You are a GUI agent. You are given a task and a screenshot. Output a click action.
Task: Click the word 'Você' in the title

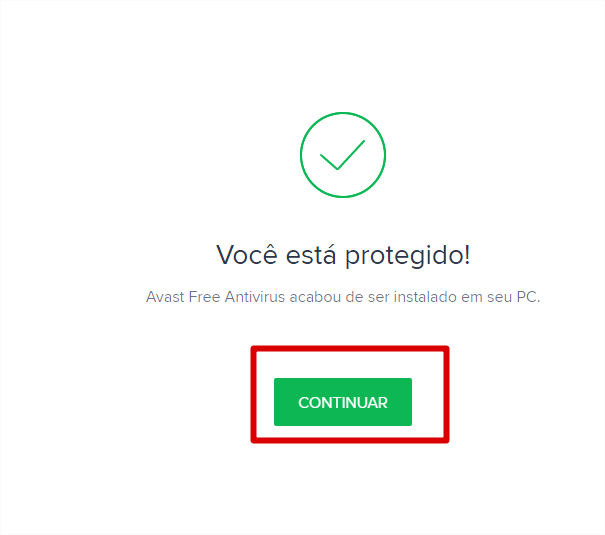[x=247, y=255]
